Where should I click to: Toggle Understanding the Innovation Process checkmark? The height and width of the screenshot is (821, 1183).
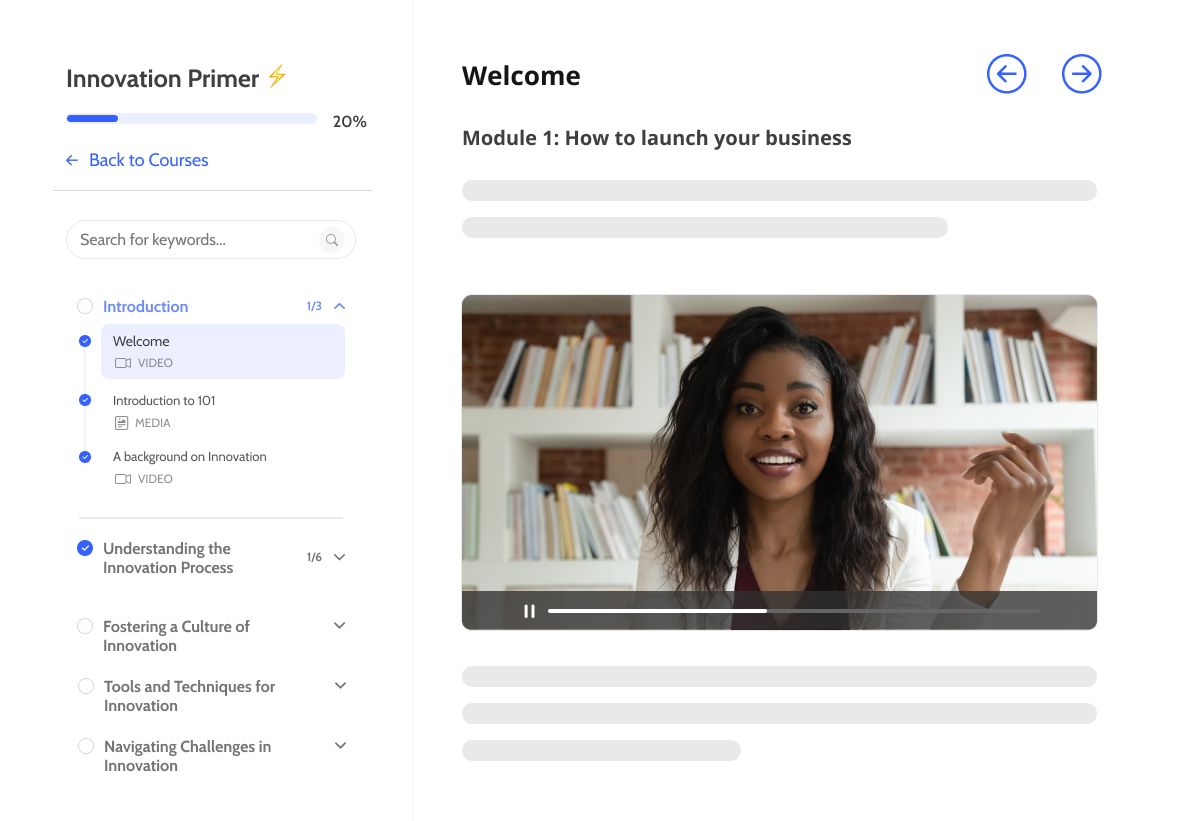pos(85,548)
